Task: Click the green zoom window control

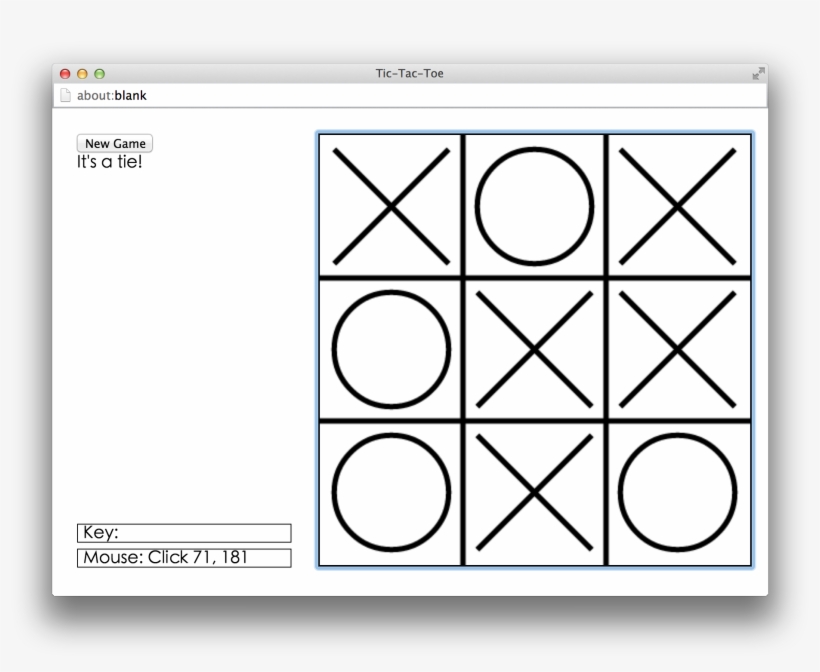Action: (x=97, y=72)
